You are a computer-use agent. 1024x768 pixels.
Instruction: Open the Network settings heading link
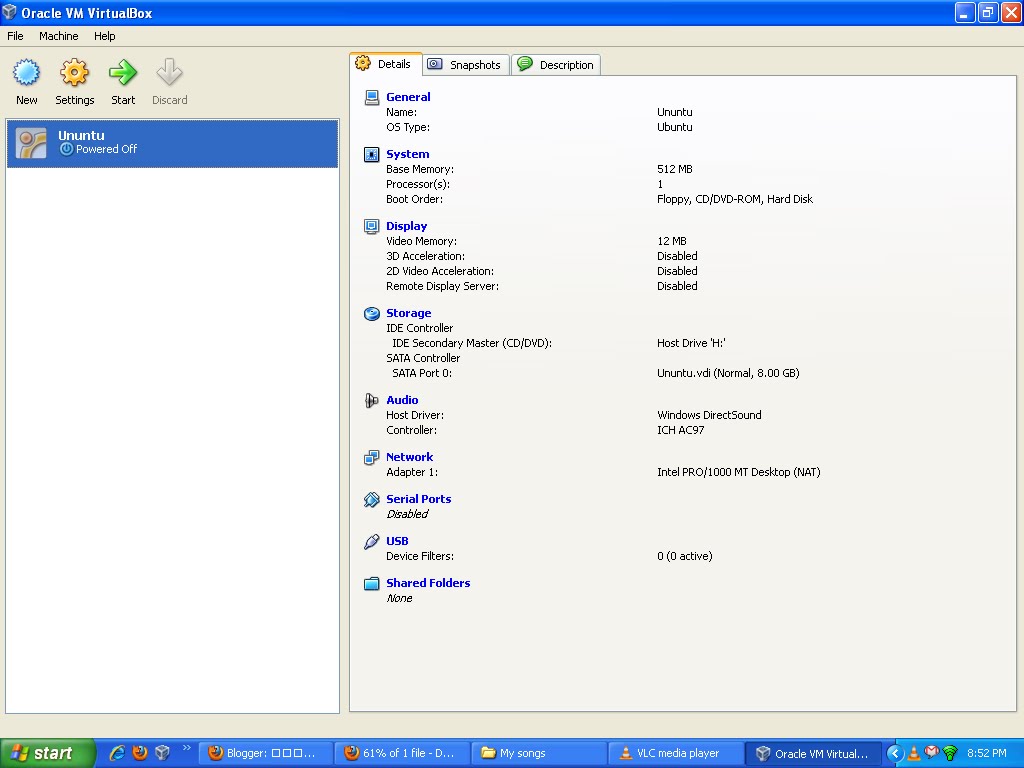tap(409, 457)
